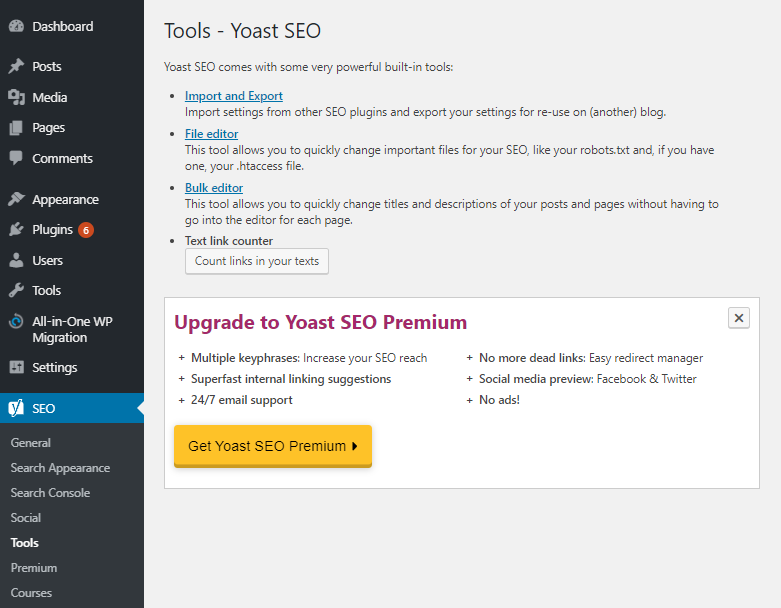Click Count links in your texts button
Screen dimensions: 781x608
click(257, 261)
